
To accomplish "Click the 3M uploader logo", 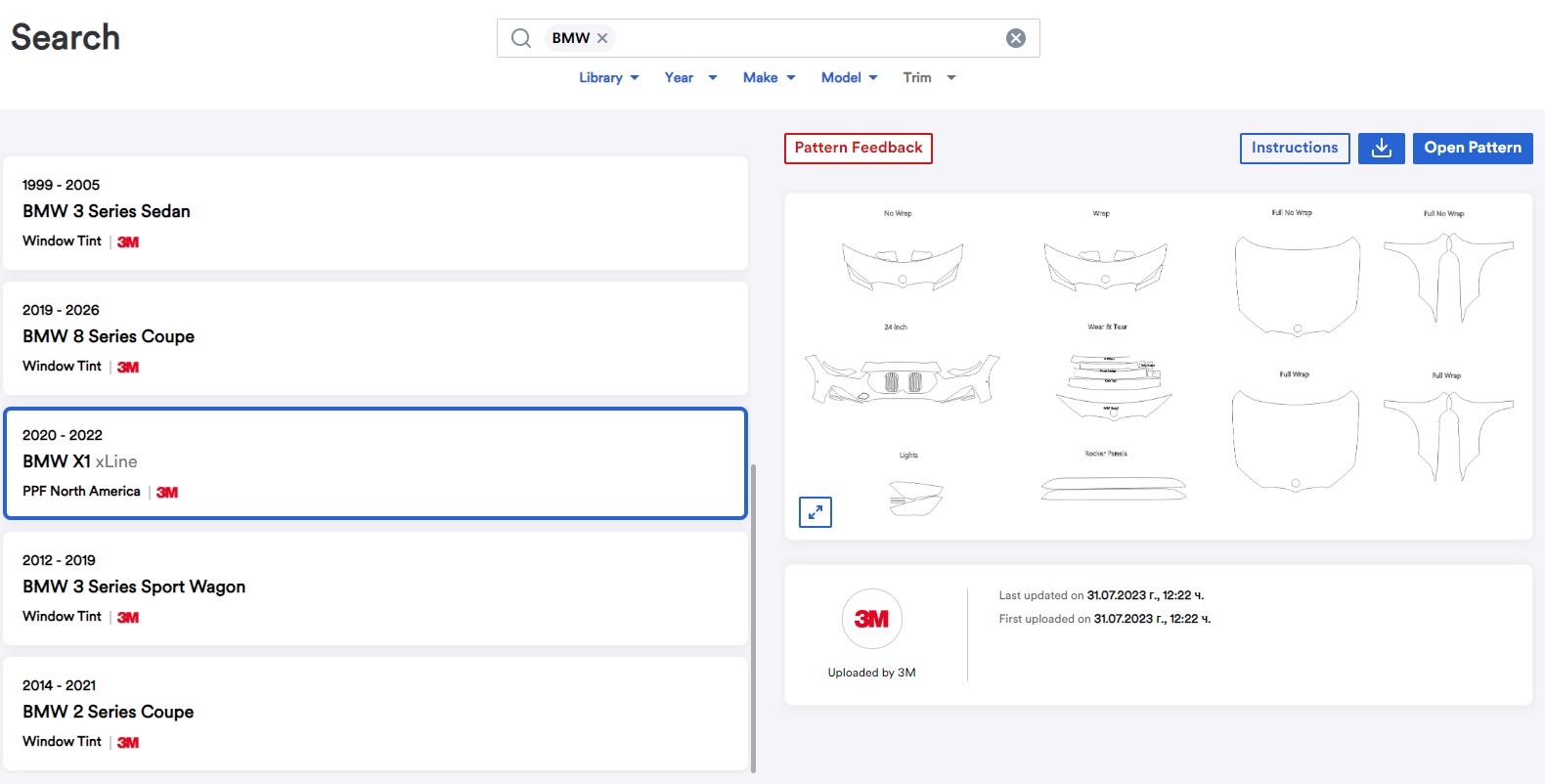I will click(x=871, y=619).
